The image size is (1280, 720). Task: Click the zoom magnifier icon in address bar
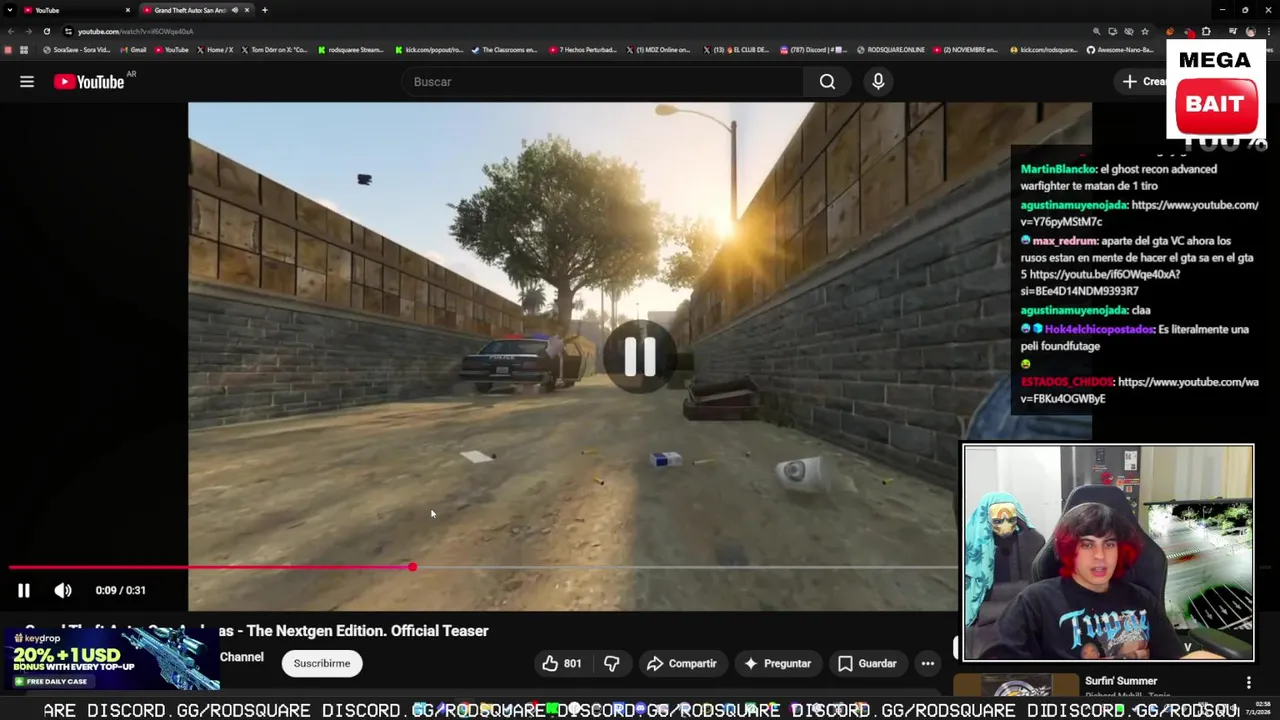[1096, 31]
